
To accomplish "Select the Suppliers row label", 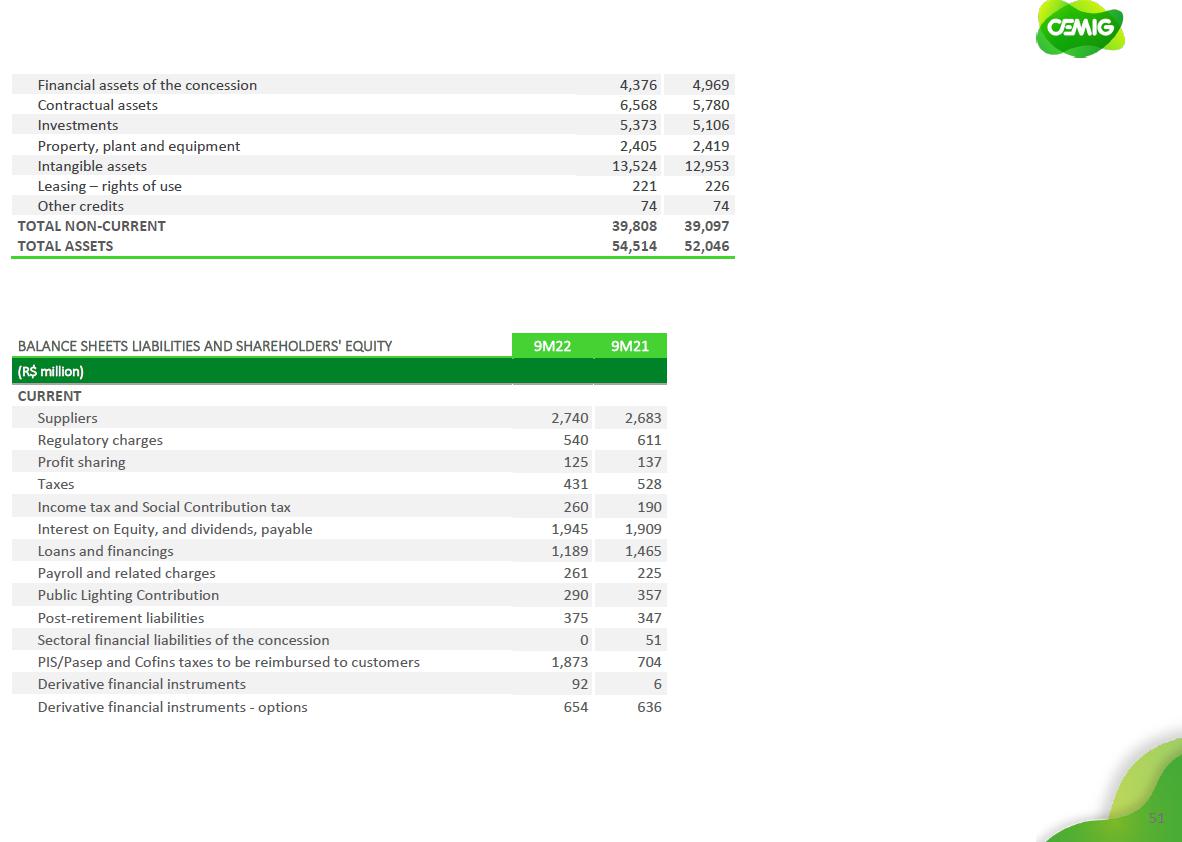I will [67, 418].
